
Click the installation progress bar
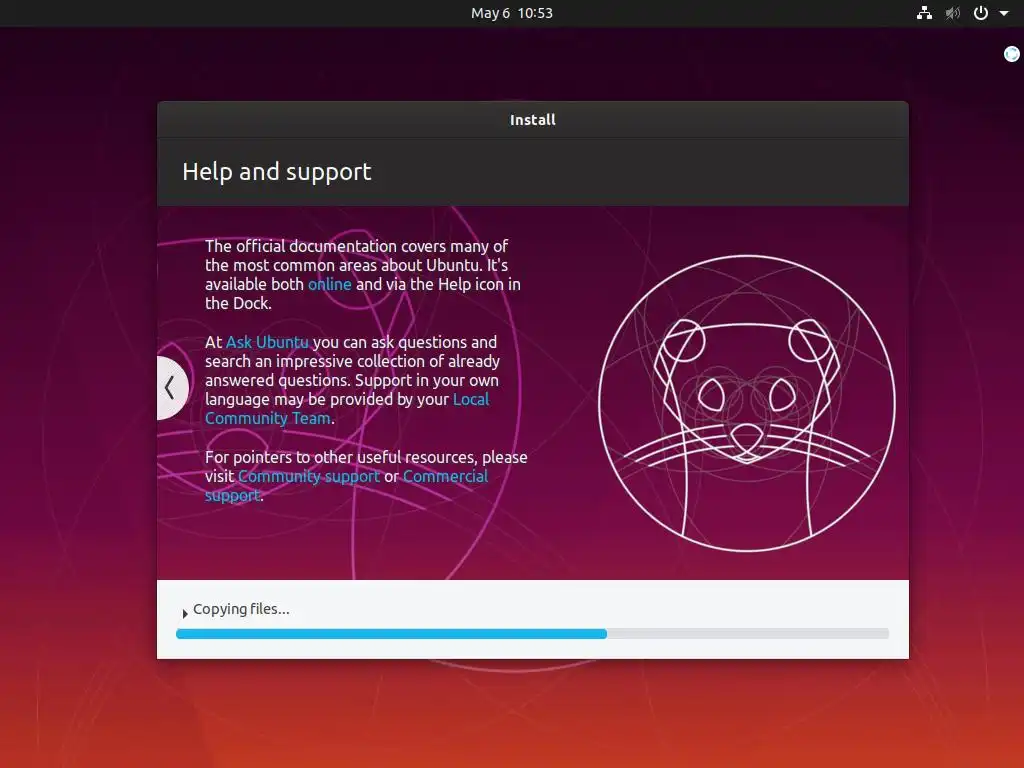pyautogui.click(x=532, y=633)
